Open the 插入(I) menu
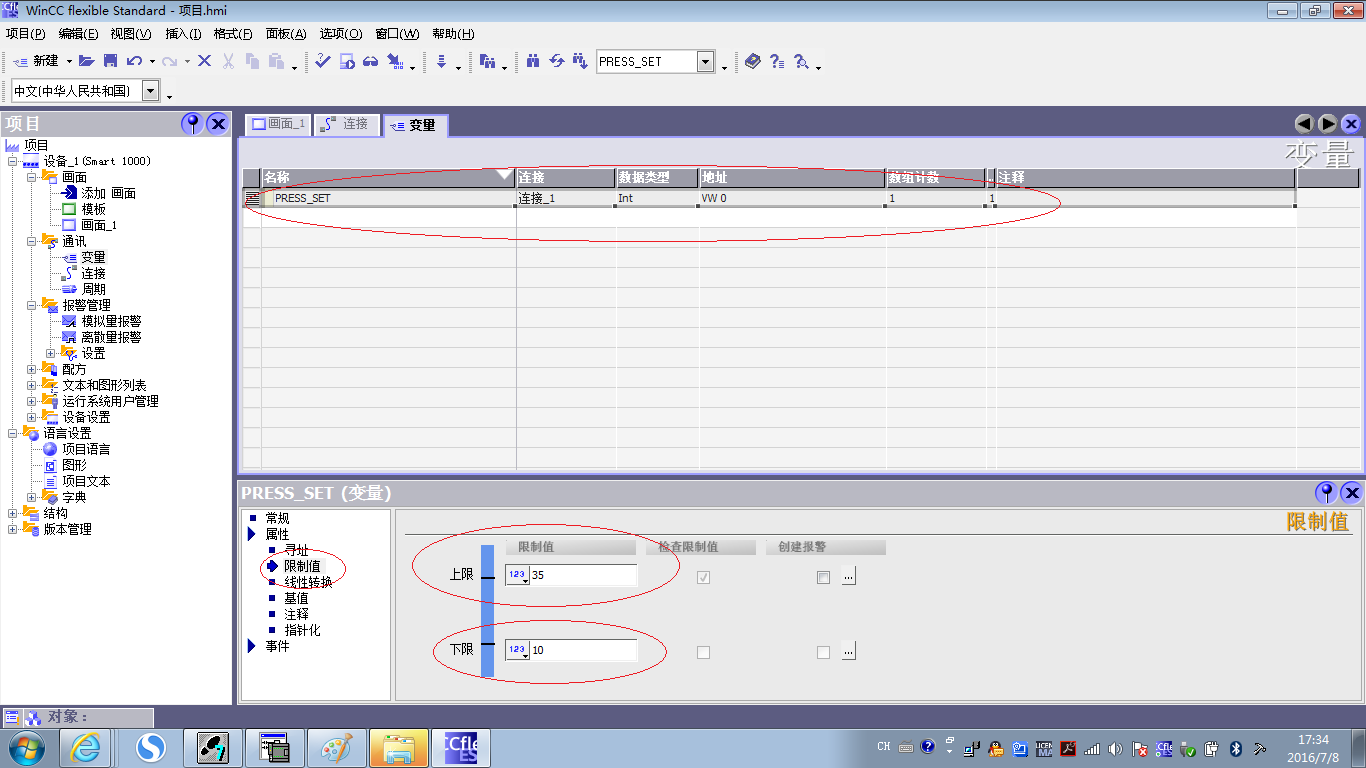 (183, 33)
